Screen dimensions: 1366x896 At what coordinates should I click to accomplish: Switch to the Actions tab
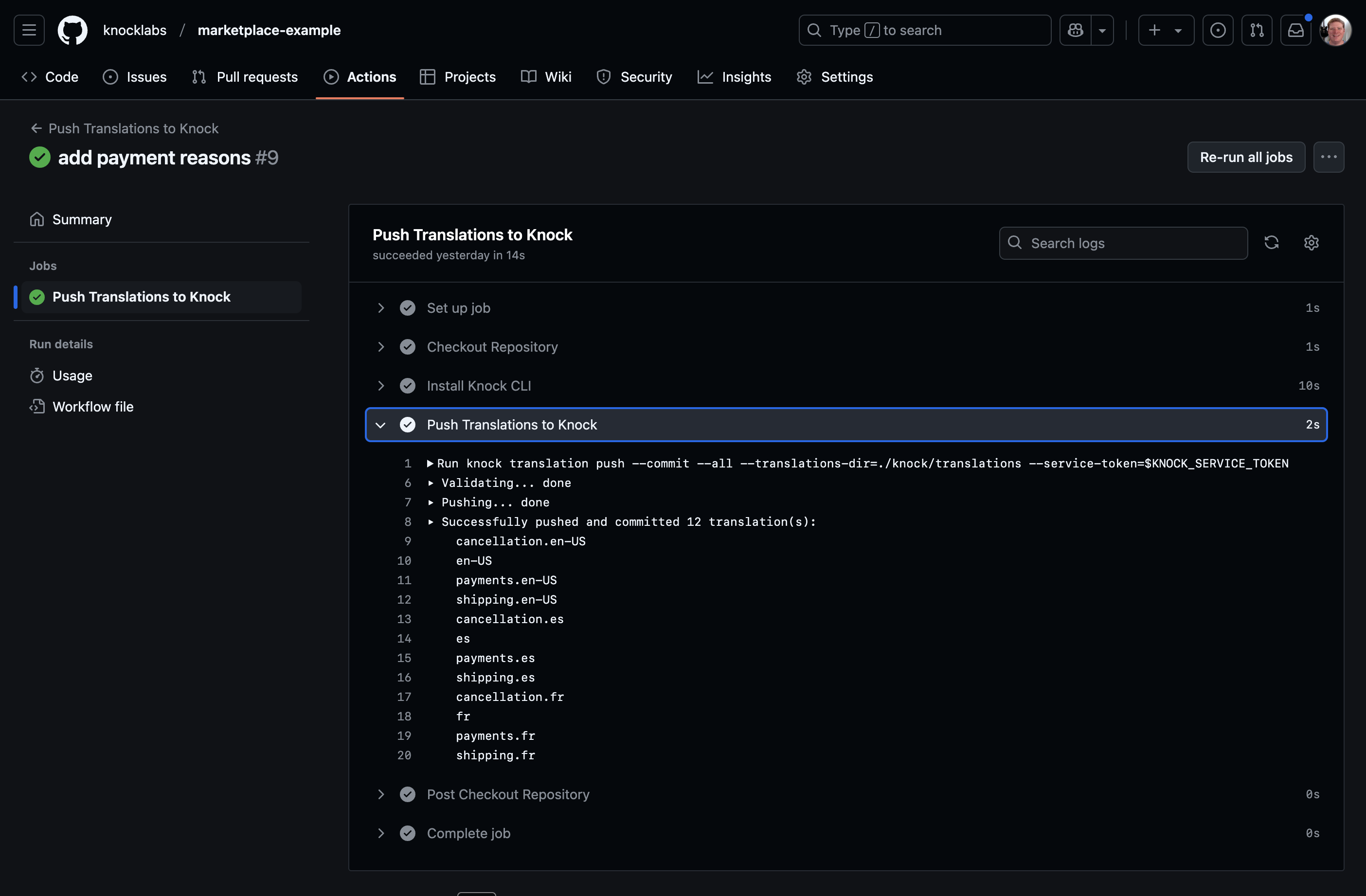tap(371, 77)
